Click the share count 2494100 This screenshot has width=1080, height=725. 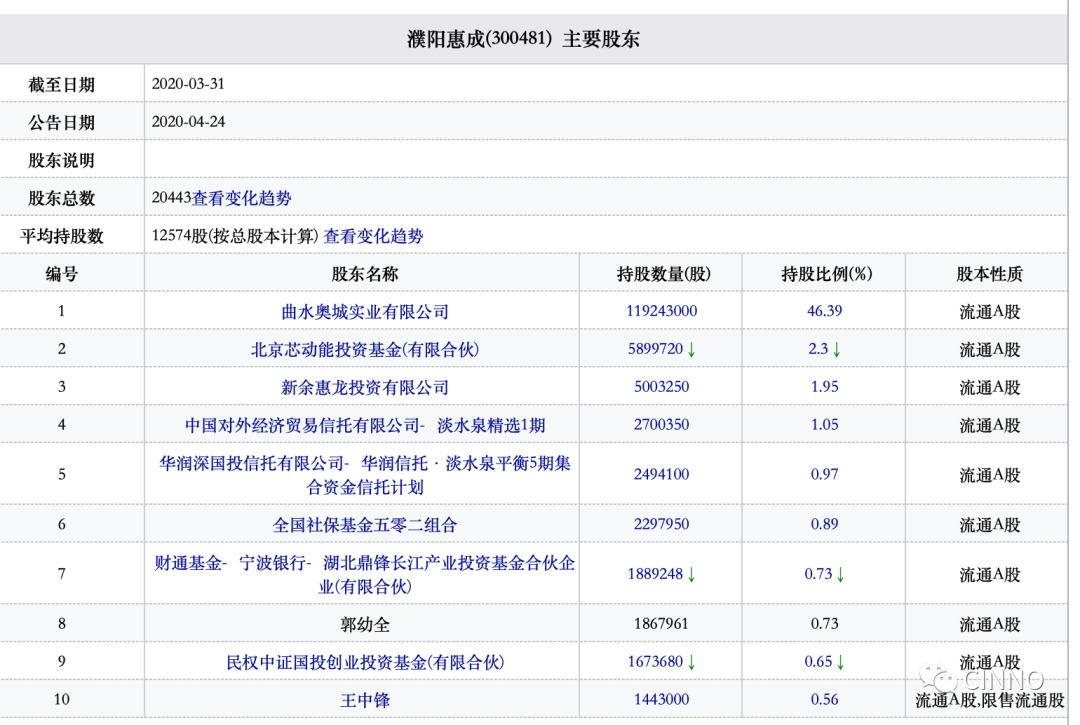point(661,474)
